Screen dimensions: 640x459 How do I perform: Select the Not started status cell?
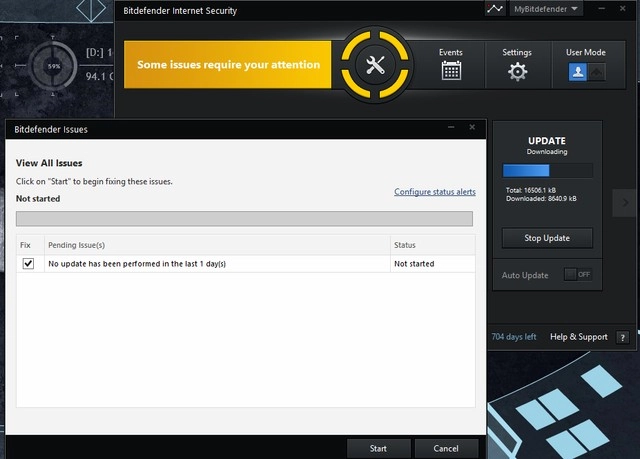click(x=433, y=264)
